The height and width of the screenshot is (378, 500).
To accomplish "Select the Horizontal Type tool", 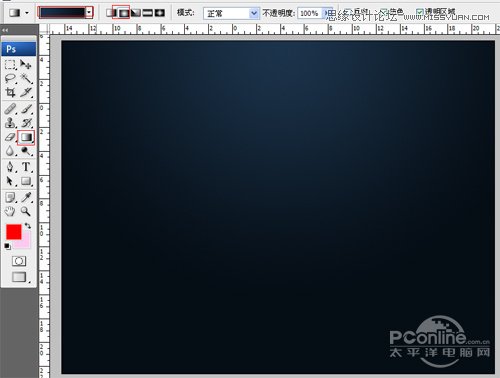I will click(x=26, y=167).
